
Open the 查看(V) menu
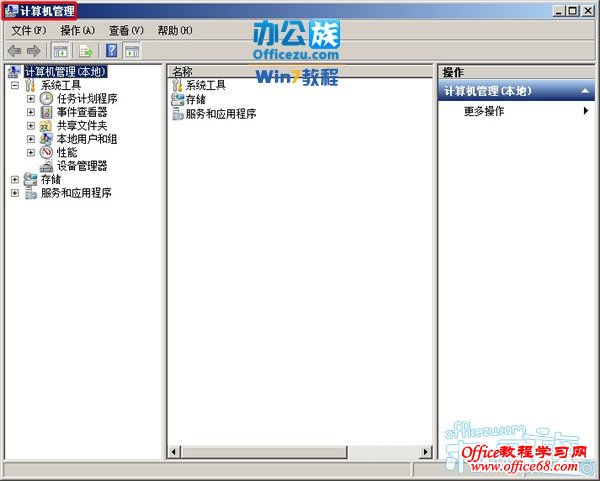[x=126, y=30]
